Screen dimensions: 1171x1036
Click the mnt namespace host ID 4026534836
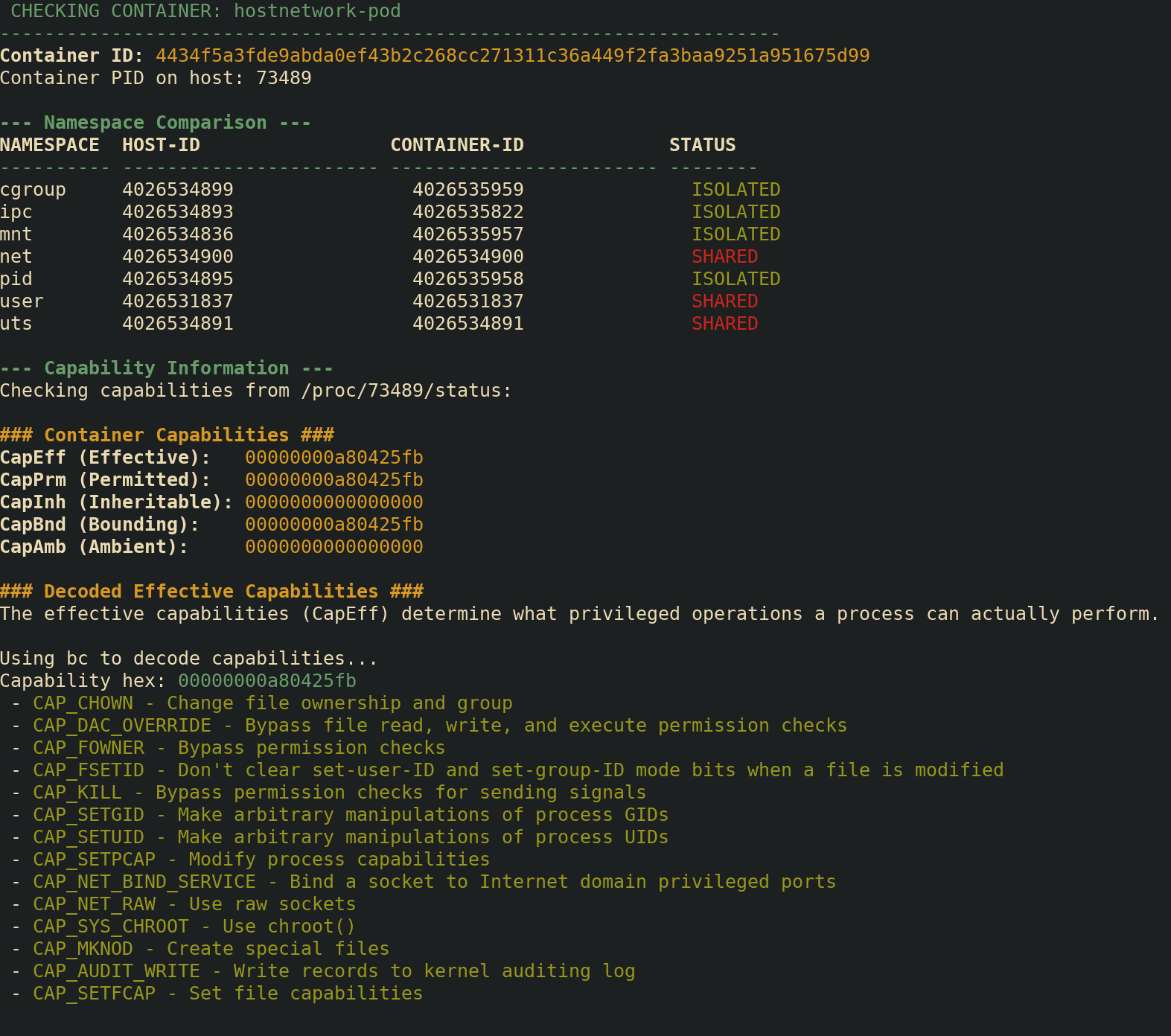[177, 234]
